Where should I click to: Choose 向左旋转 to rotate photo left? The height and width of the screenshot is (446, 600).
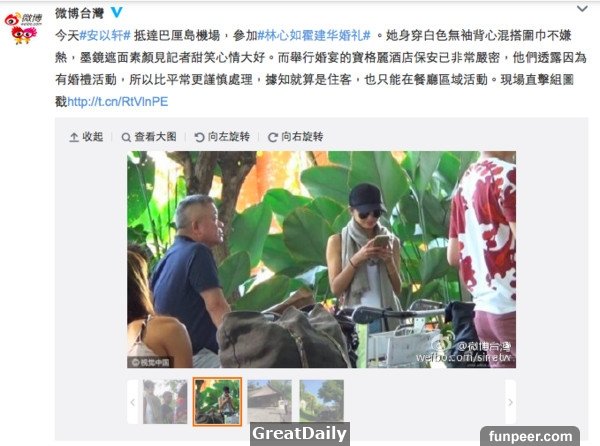[x=222, y=137]
